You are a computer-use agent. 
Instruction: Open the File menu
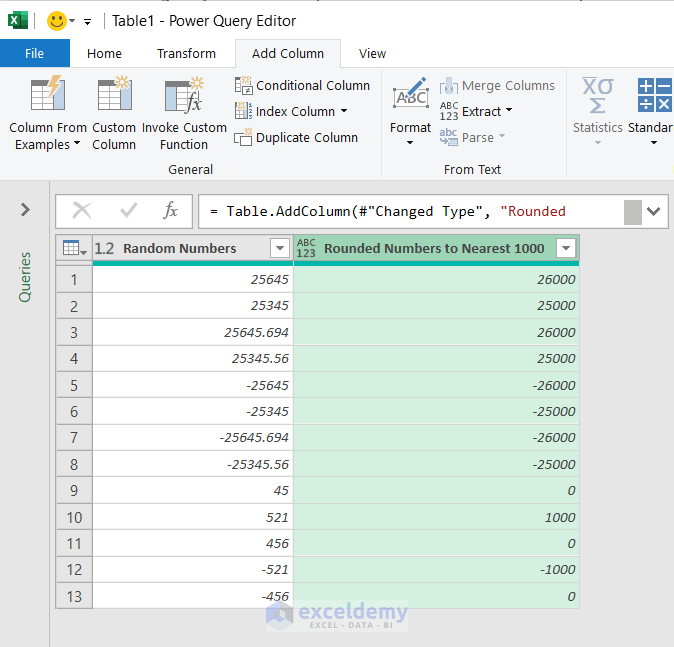[34, 54]
